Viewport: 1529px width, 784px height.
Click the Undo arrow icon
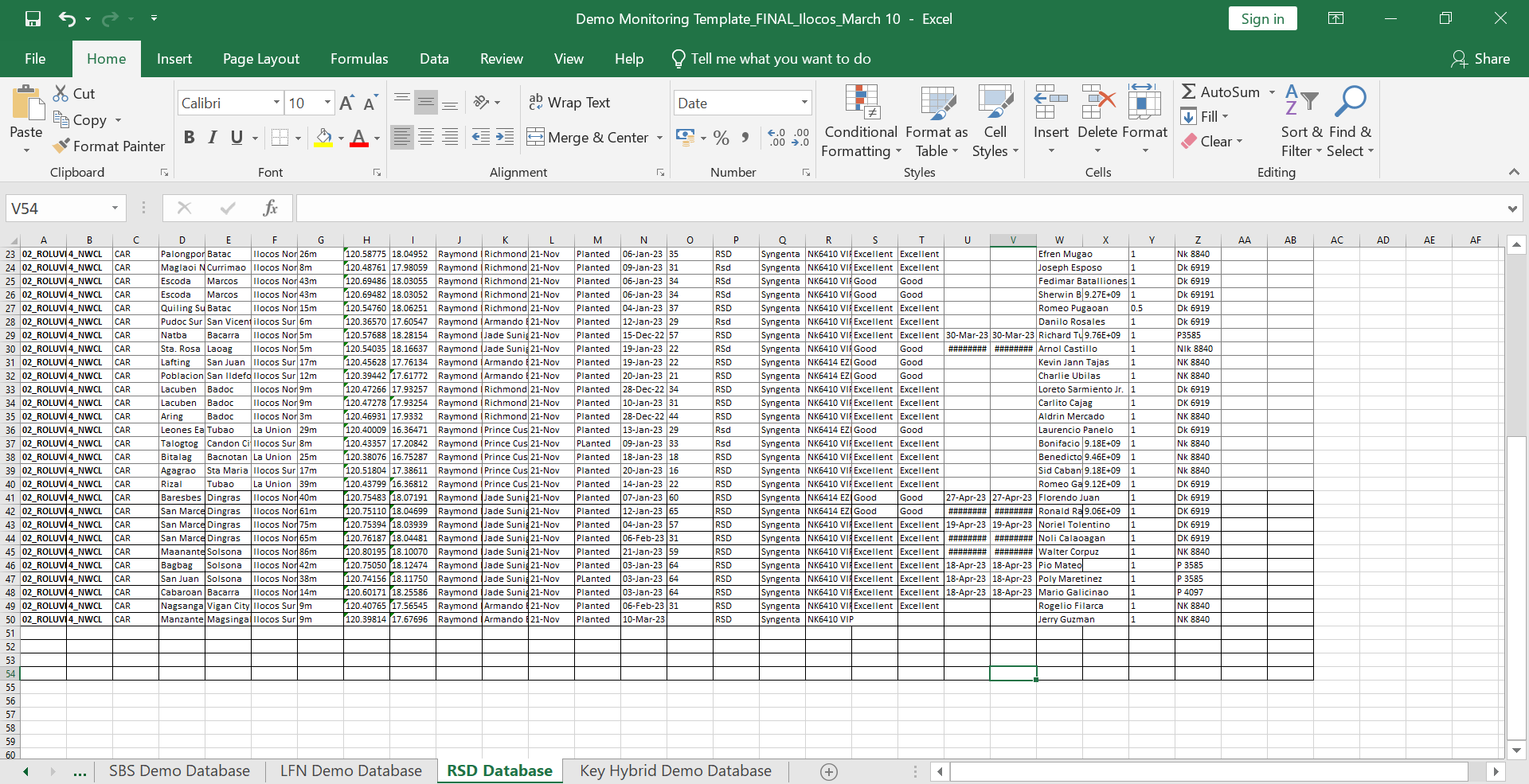[x=67, y=18]
